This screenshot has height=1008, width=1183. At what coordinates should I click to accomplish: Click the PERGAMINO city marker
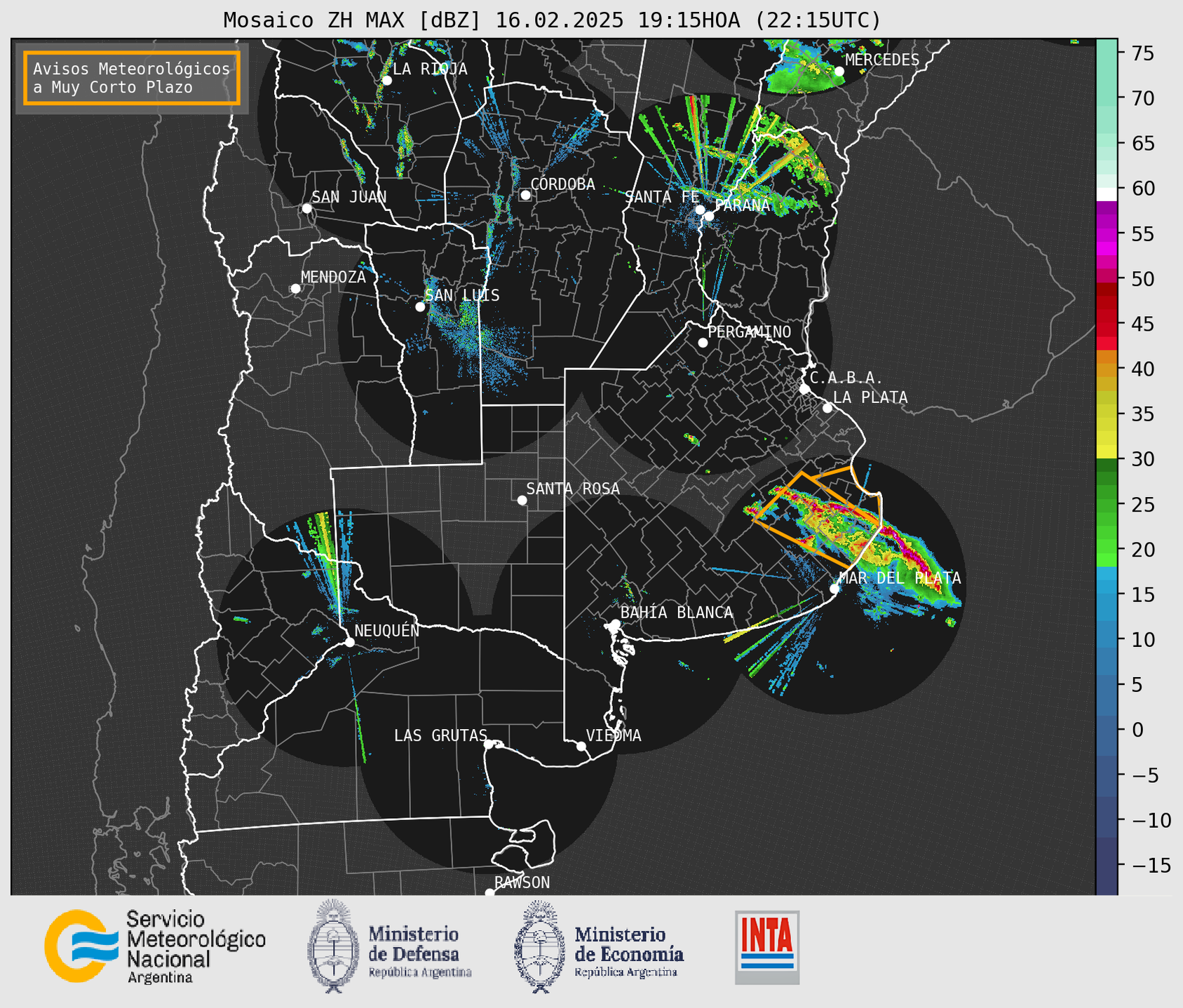(x=703, y=343)
